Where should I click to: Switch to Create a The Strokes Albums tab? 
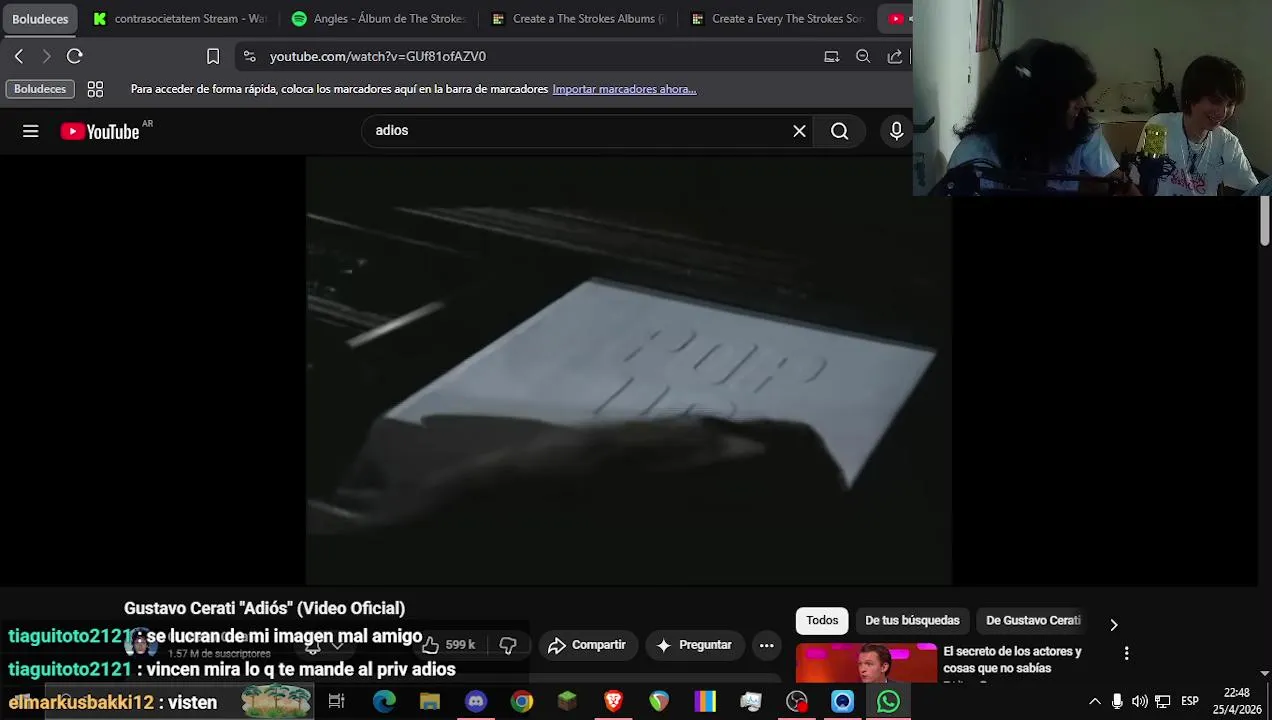pyautogui.click(x=578, y=18)
